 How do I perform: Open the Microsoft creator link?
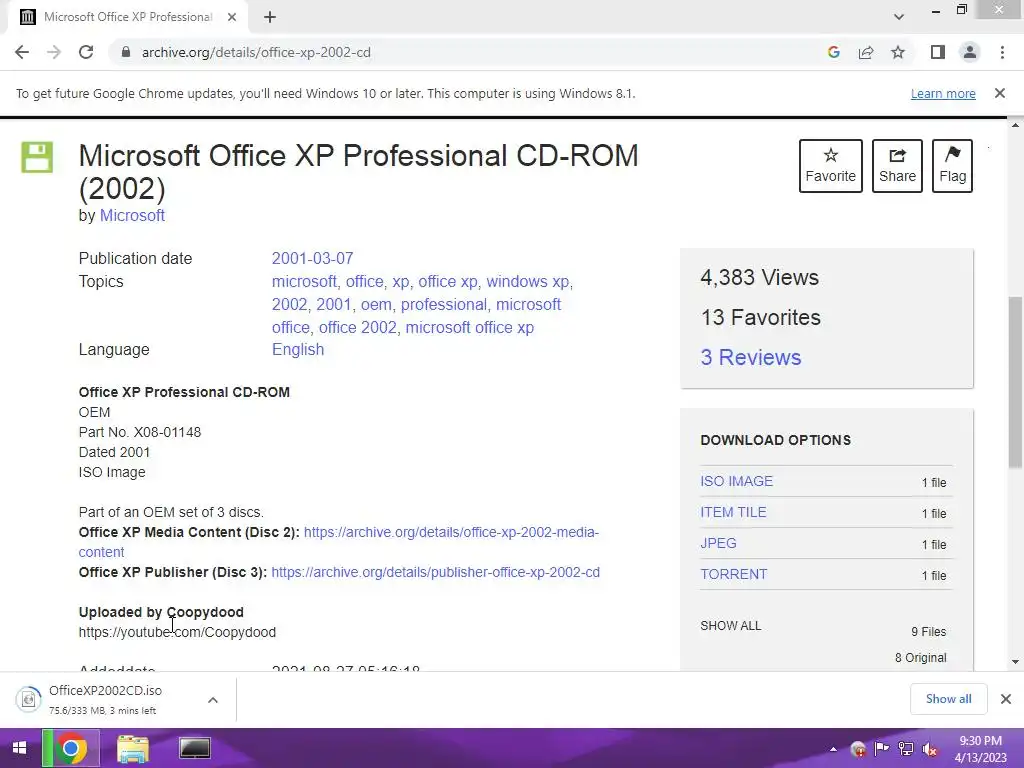coord(132,216)
